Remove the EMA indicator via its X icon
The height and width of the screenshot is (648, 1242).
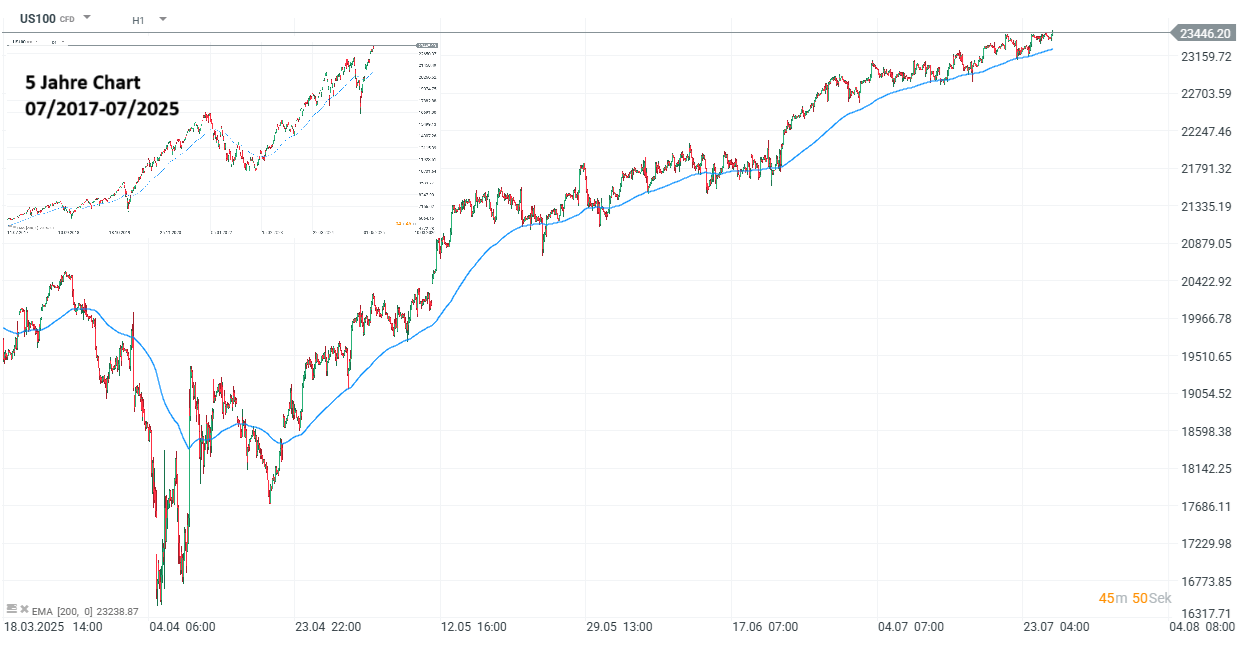coord(23,610)
